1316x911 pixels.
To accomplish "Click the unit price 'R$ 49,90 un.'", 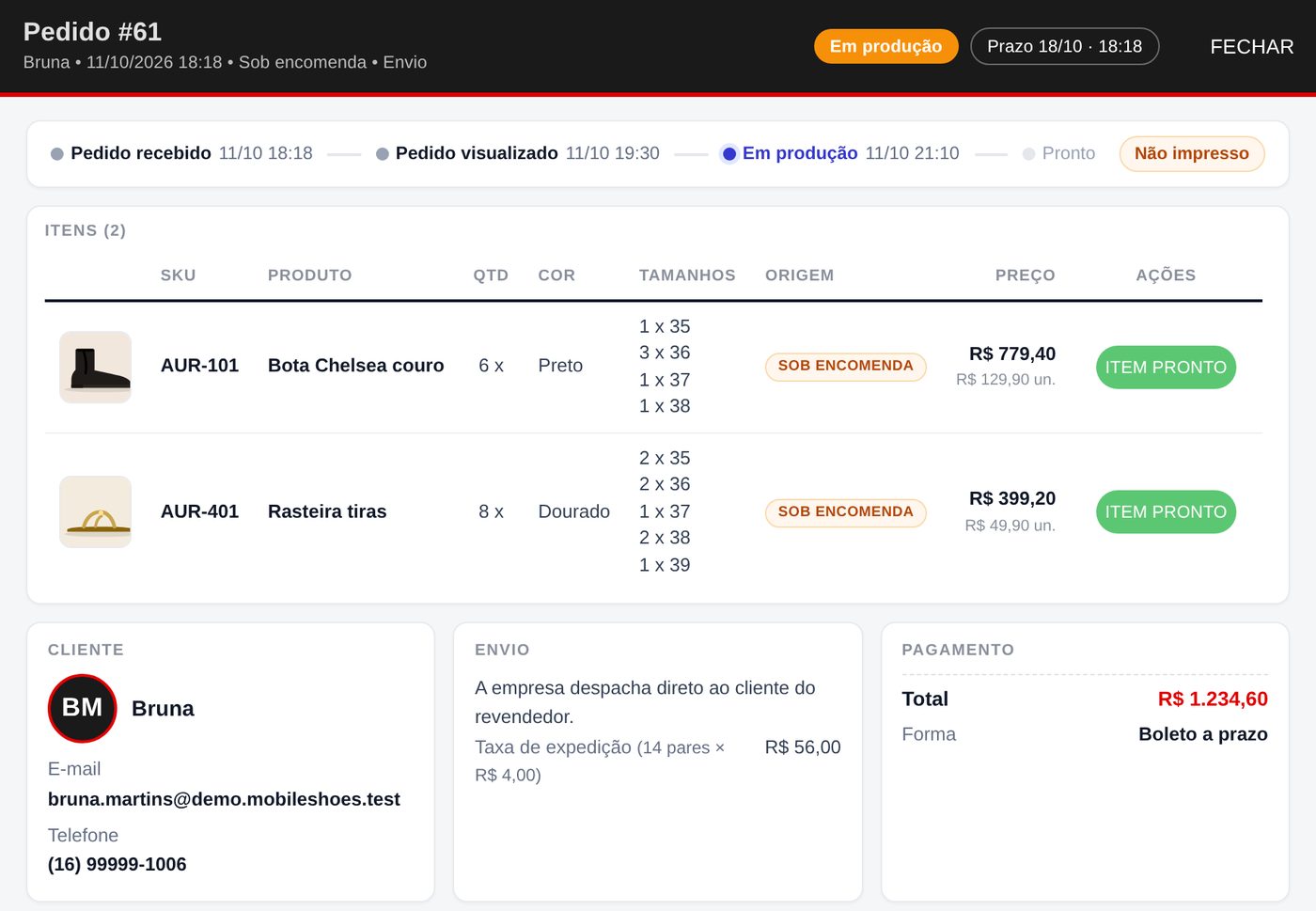I will tap(1010, 526).
